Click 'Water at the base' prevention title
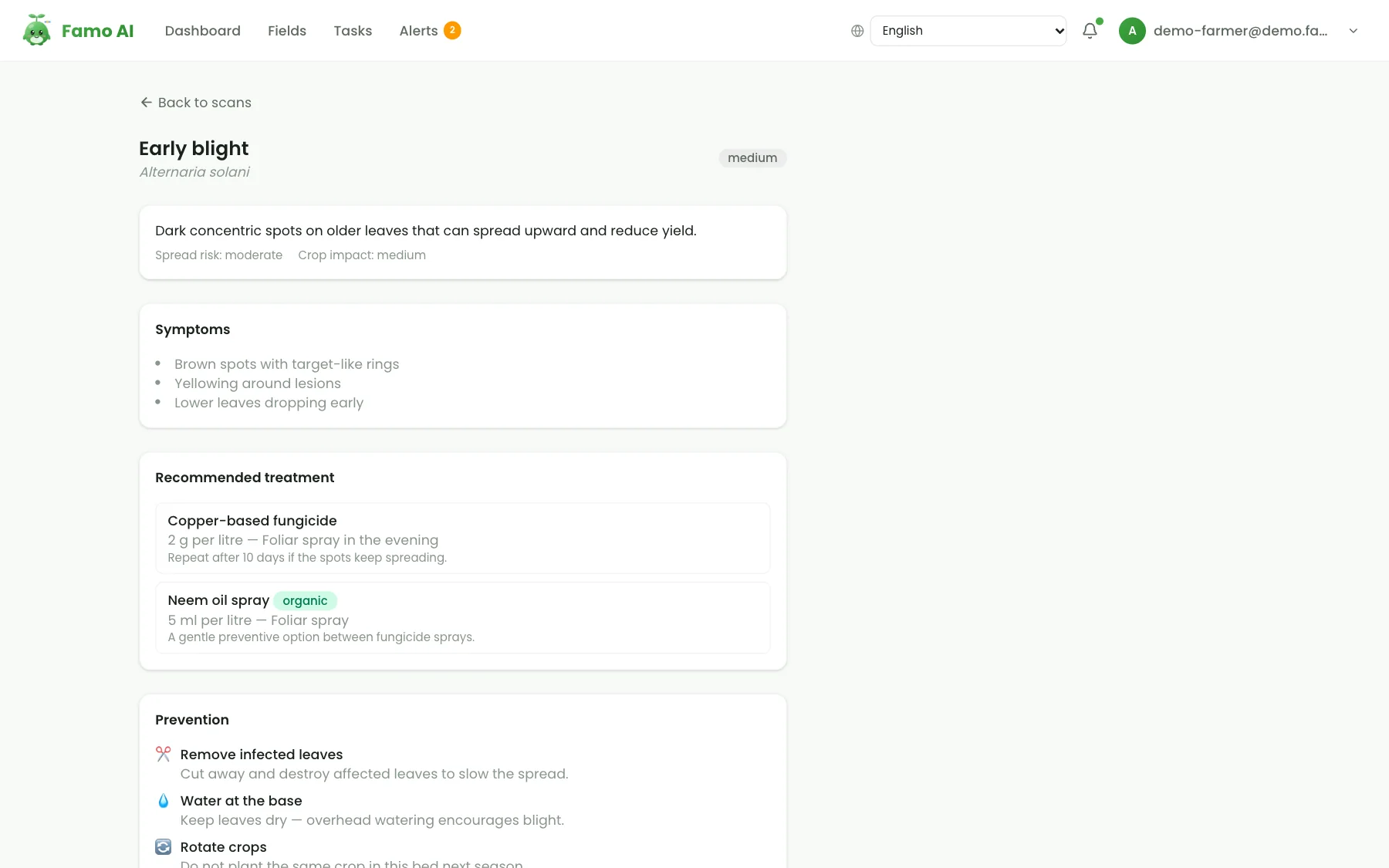This screenshot has width=1389, height=868. [242, 801]
